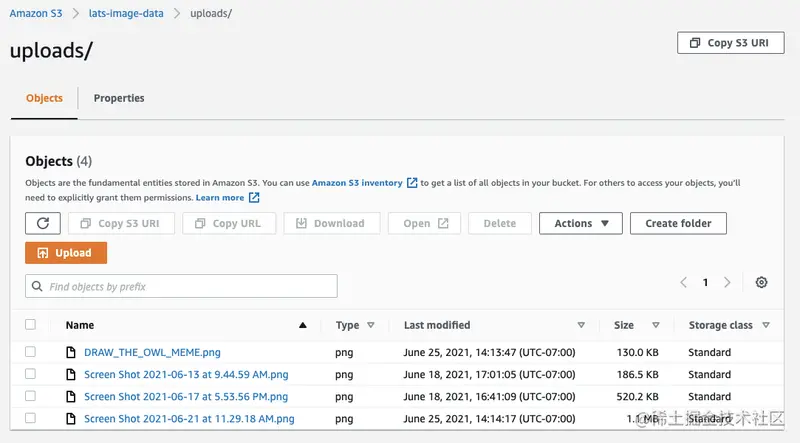Click file icon beside Screen Shot 2021-06-13
This screenshot has height=443, width=800.
pos(71,374)
